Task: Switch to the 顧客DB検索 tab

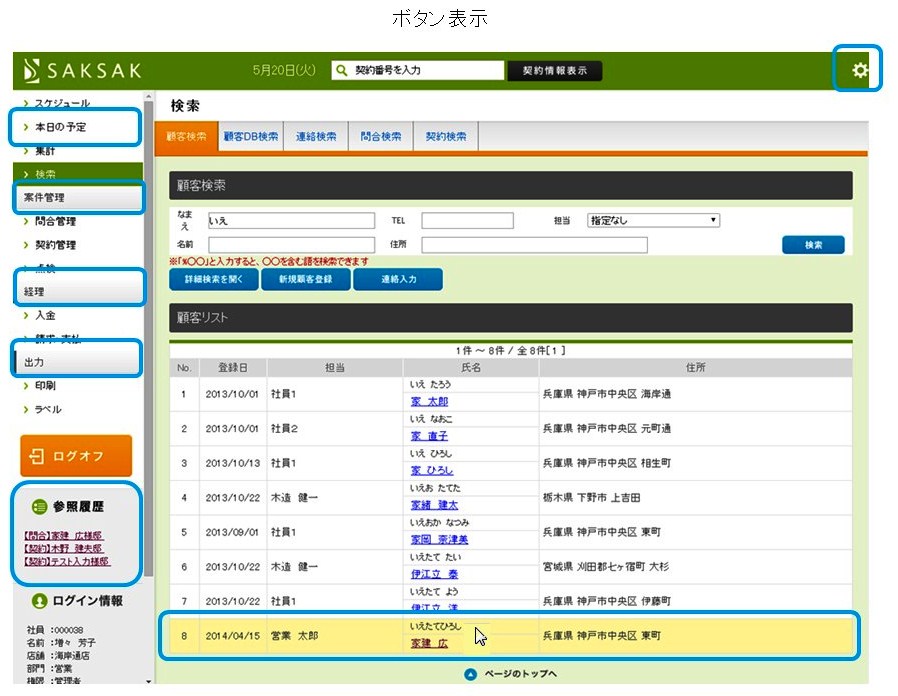Action: 250,137
